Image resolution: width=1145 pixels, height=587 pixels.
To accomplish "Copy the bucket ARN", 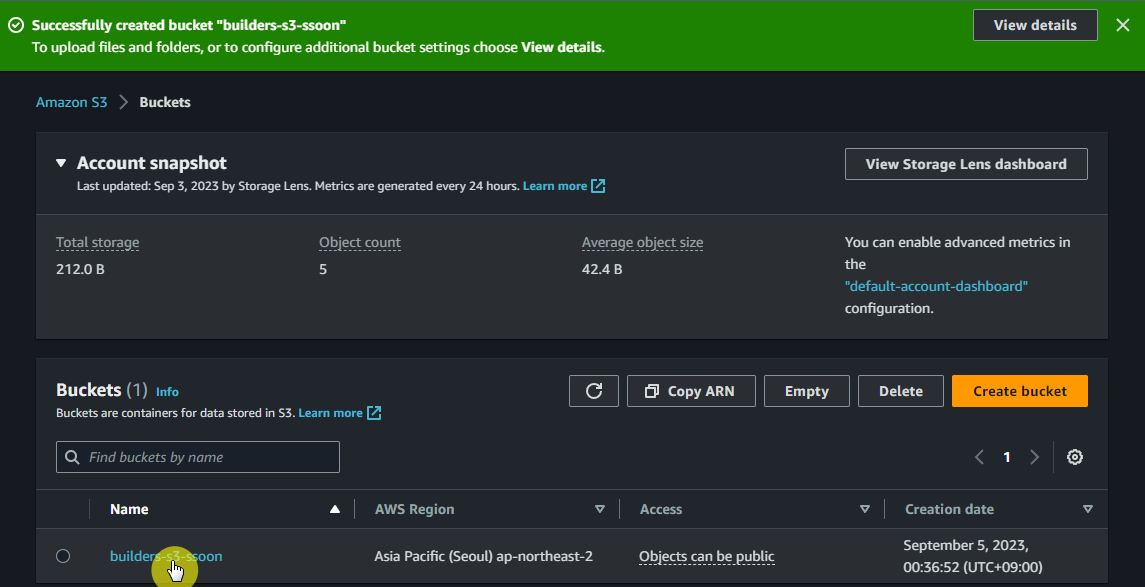I will [691, 391].
